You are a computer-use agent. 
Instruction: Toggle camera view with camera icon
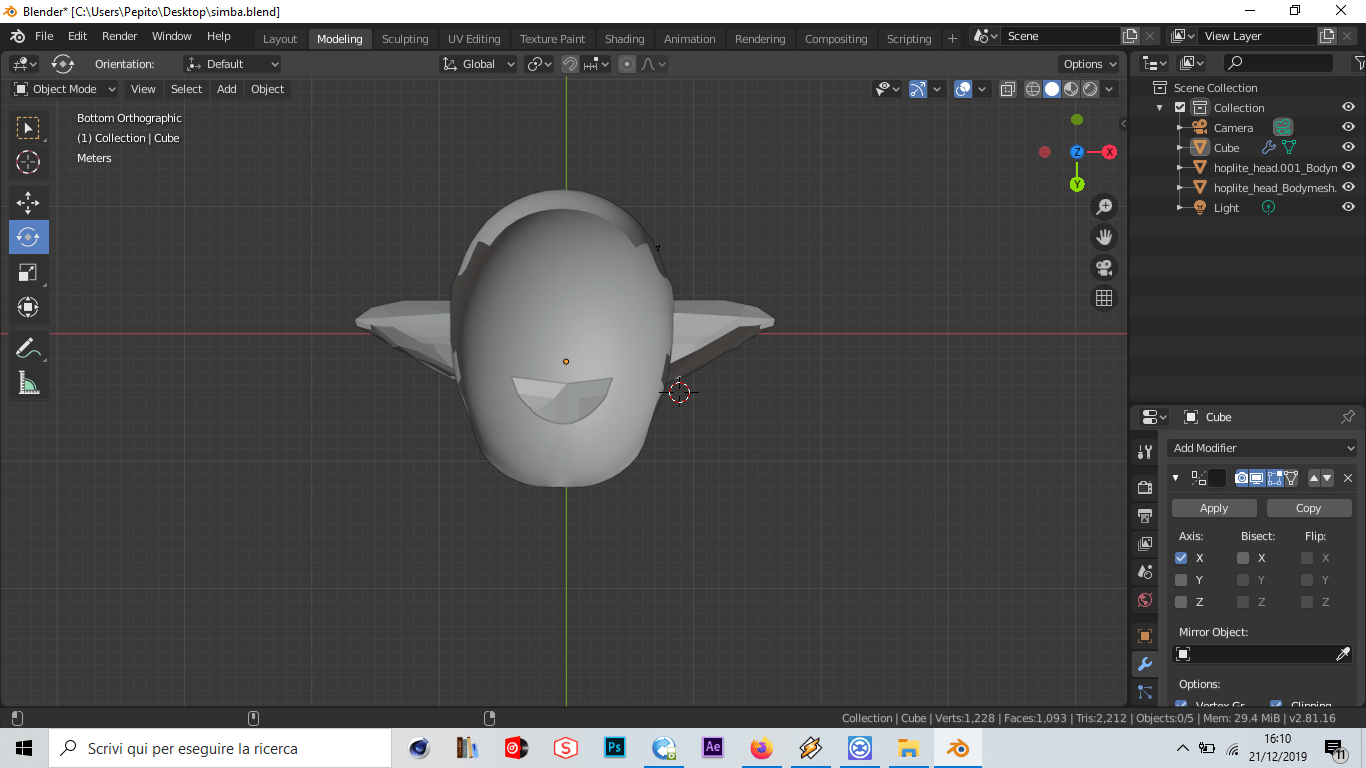[1104, 268]
